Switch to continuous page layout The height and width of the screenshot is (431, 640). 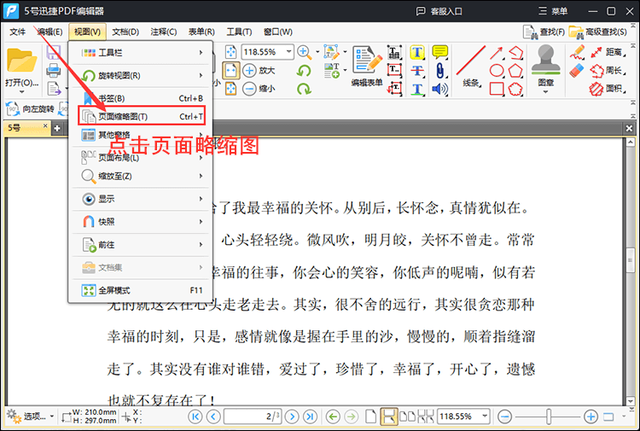388,416
